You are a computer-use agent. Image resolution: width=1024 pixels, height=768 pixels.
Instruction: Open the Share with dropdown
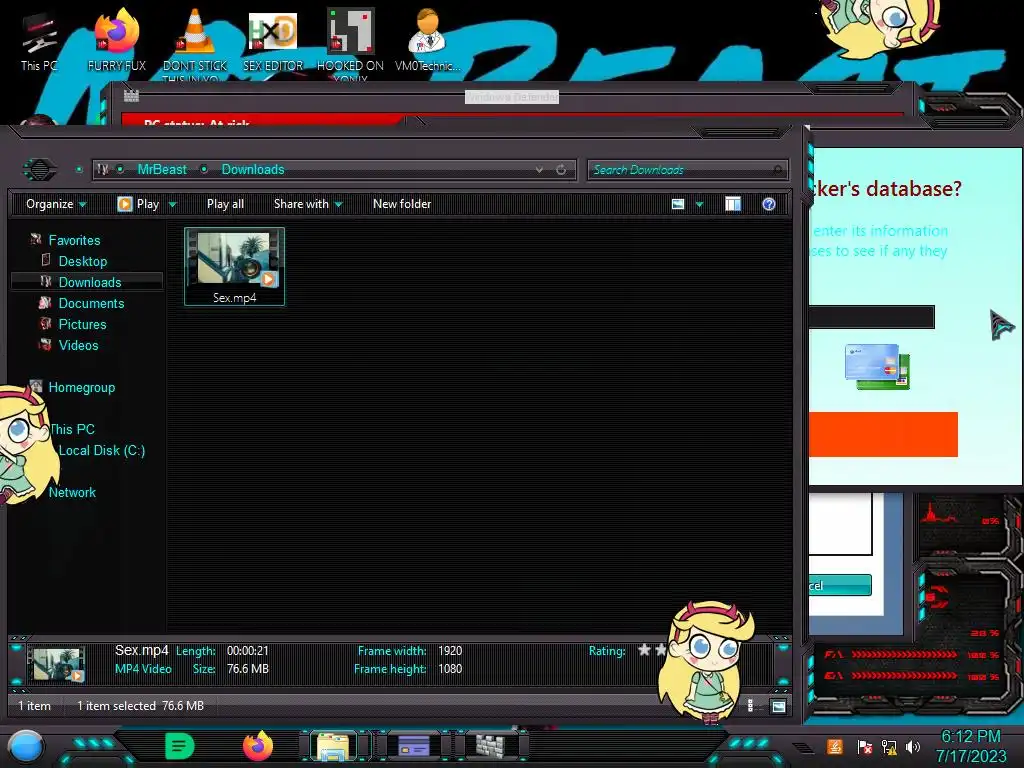[308, 204]
